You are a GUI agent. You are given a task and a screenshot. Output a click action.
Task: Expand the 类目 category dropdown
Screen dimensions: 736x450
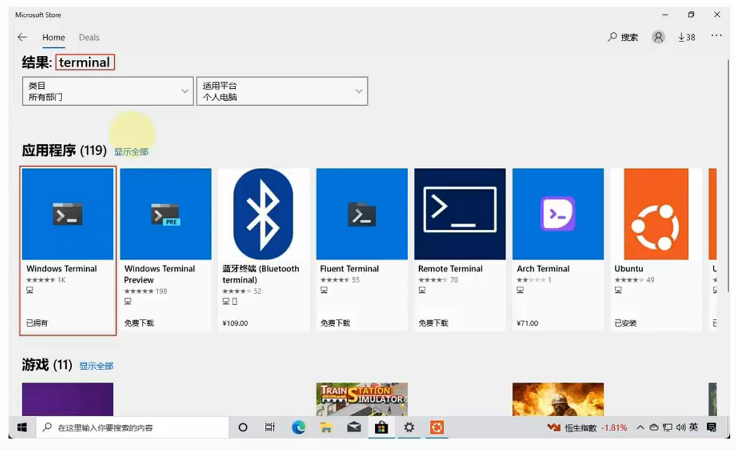pos(107,91)
